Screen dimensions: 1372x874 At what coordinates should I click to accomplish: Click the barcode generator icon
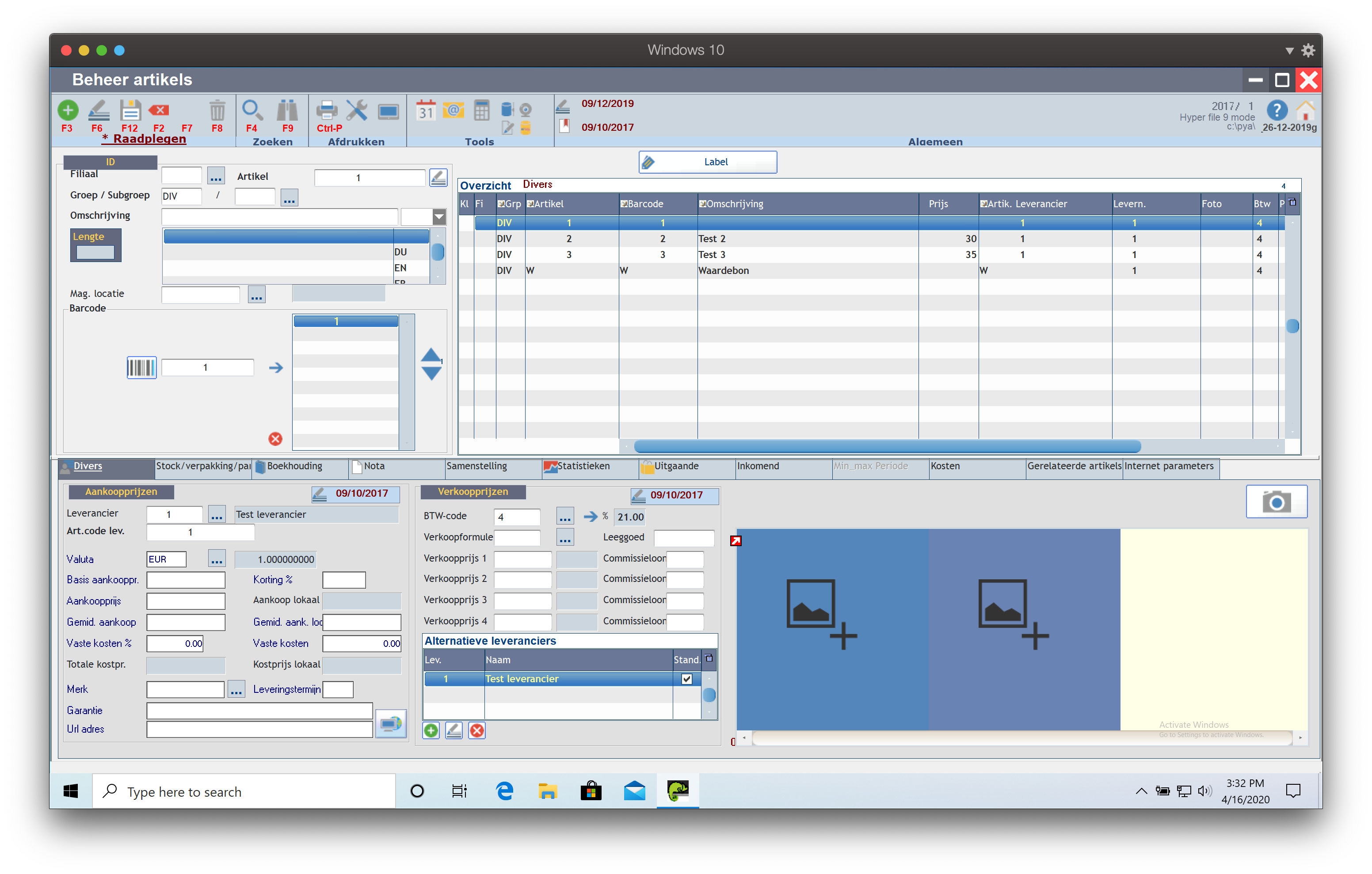tap(141, 368)
